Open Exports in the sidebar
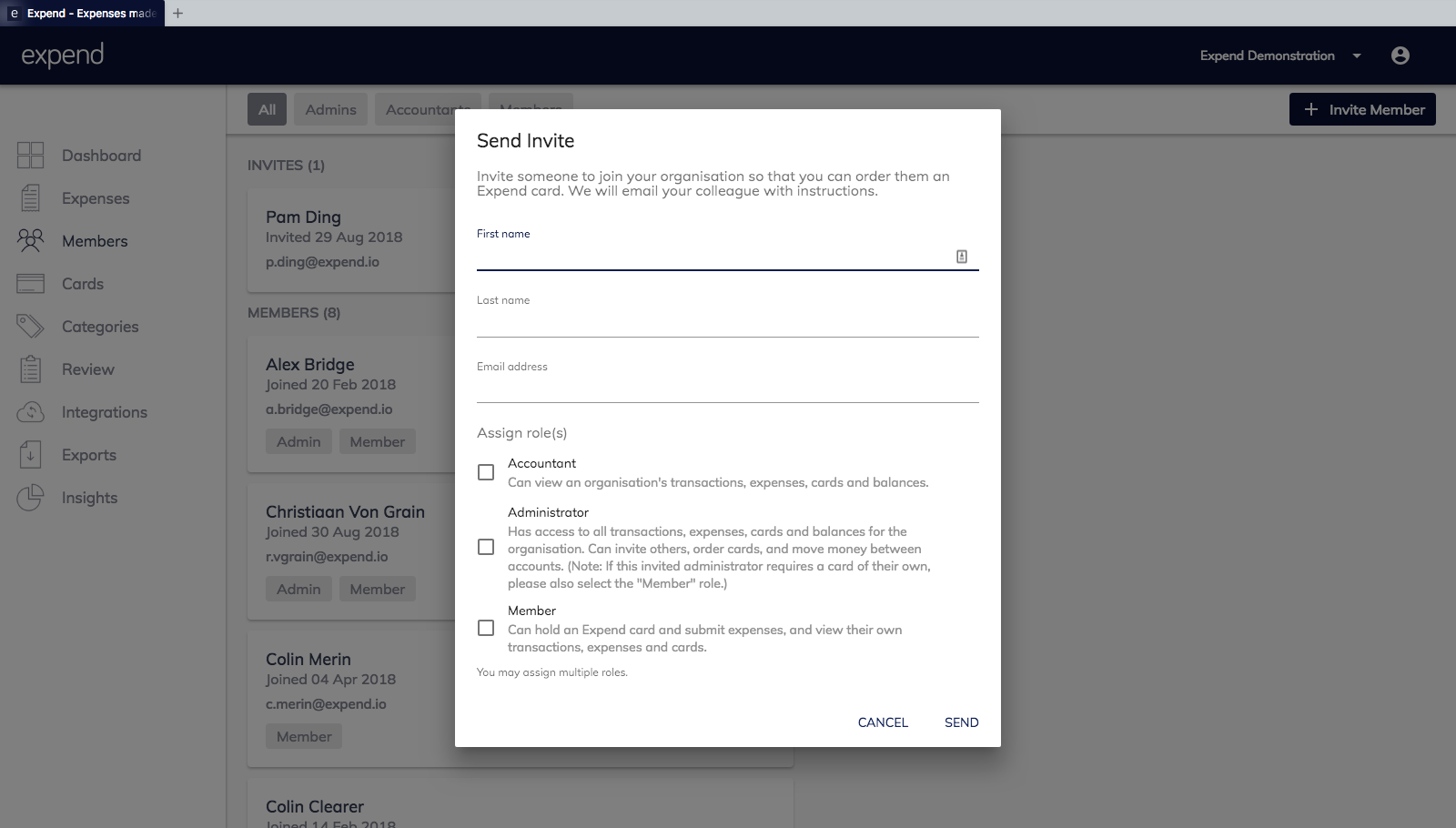Viewport: 1456px width, 828px height. [x=89, y=455]
